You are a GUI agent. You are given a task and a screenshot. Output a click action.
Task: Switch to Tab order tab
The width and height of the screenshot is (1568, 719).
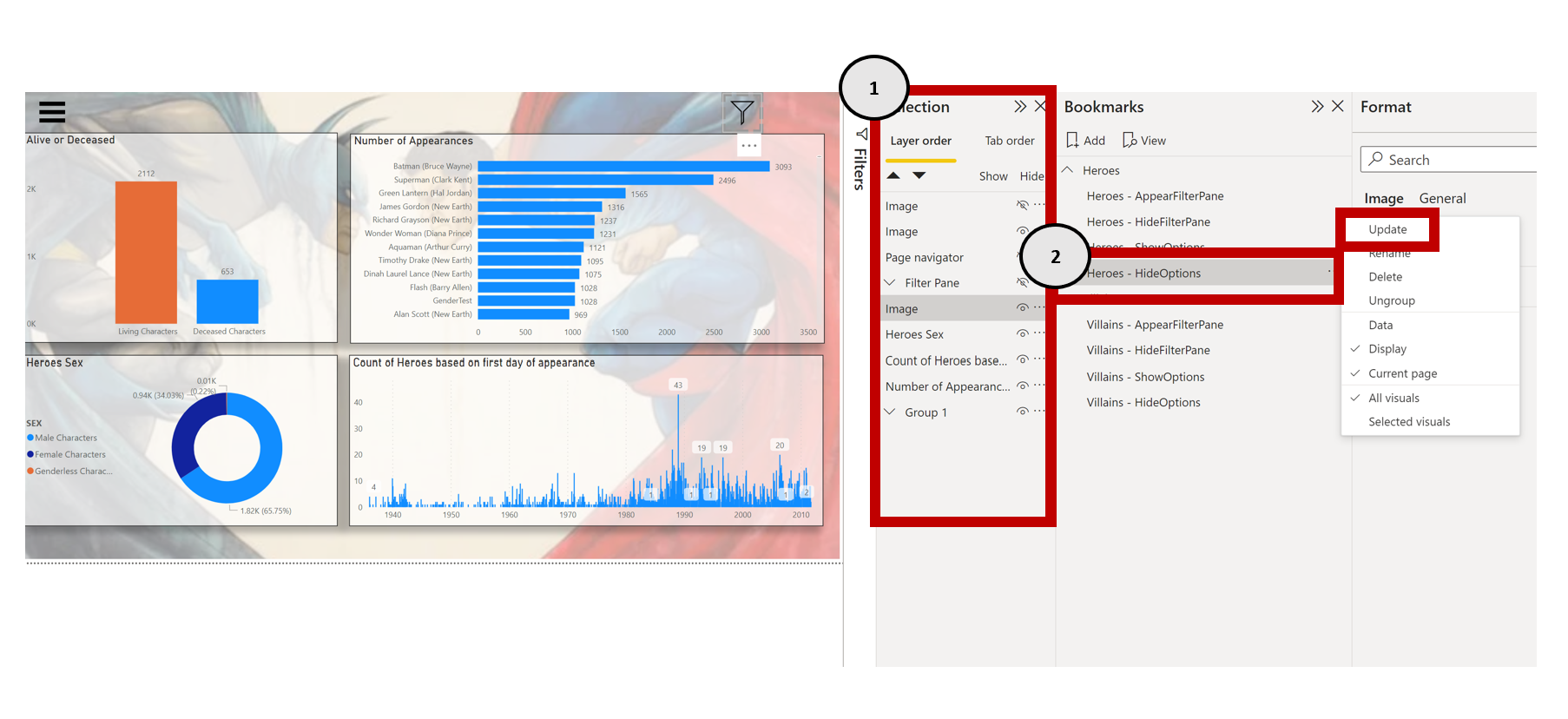point(1009,141)
